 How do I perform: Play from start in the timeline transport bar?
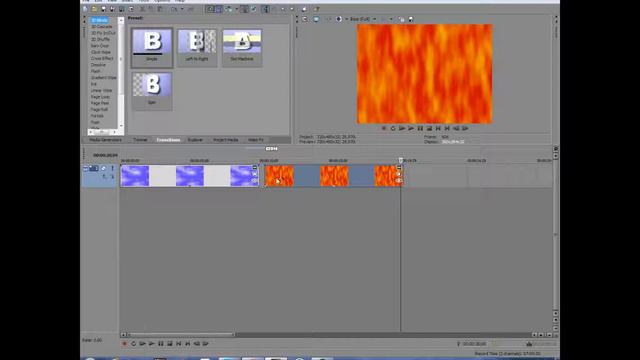(x=142, y=344)
